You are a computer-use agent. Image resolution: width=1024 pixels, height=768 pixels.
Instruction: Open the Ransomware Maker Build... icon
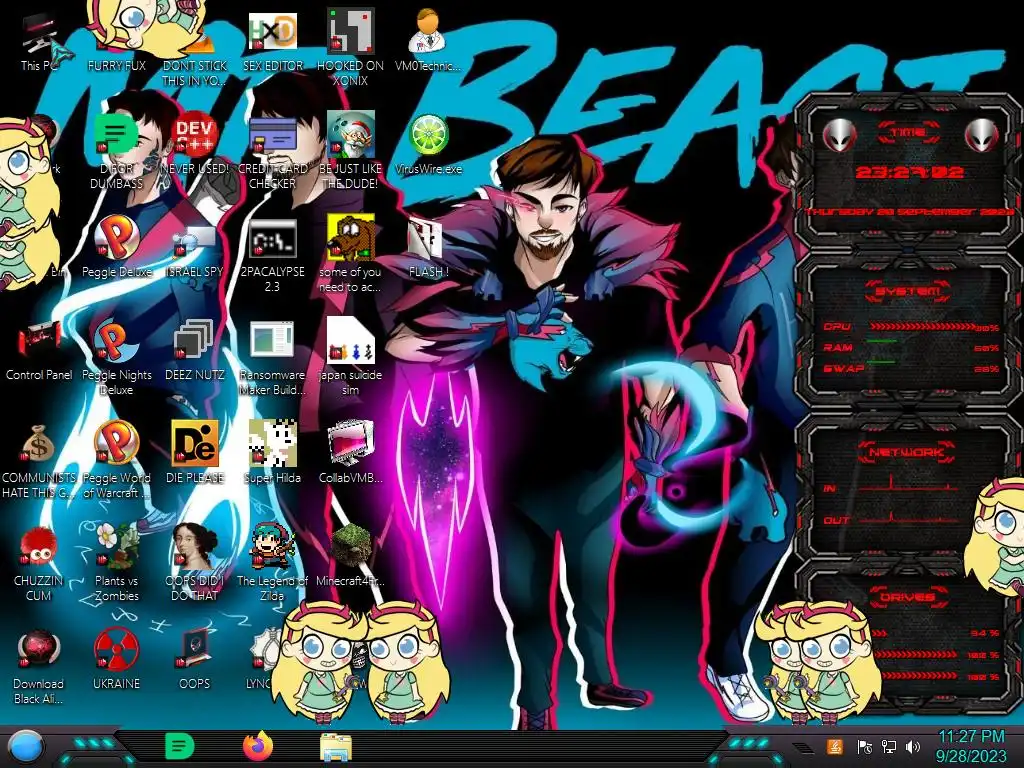272,358
